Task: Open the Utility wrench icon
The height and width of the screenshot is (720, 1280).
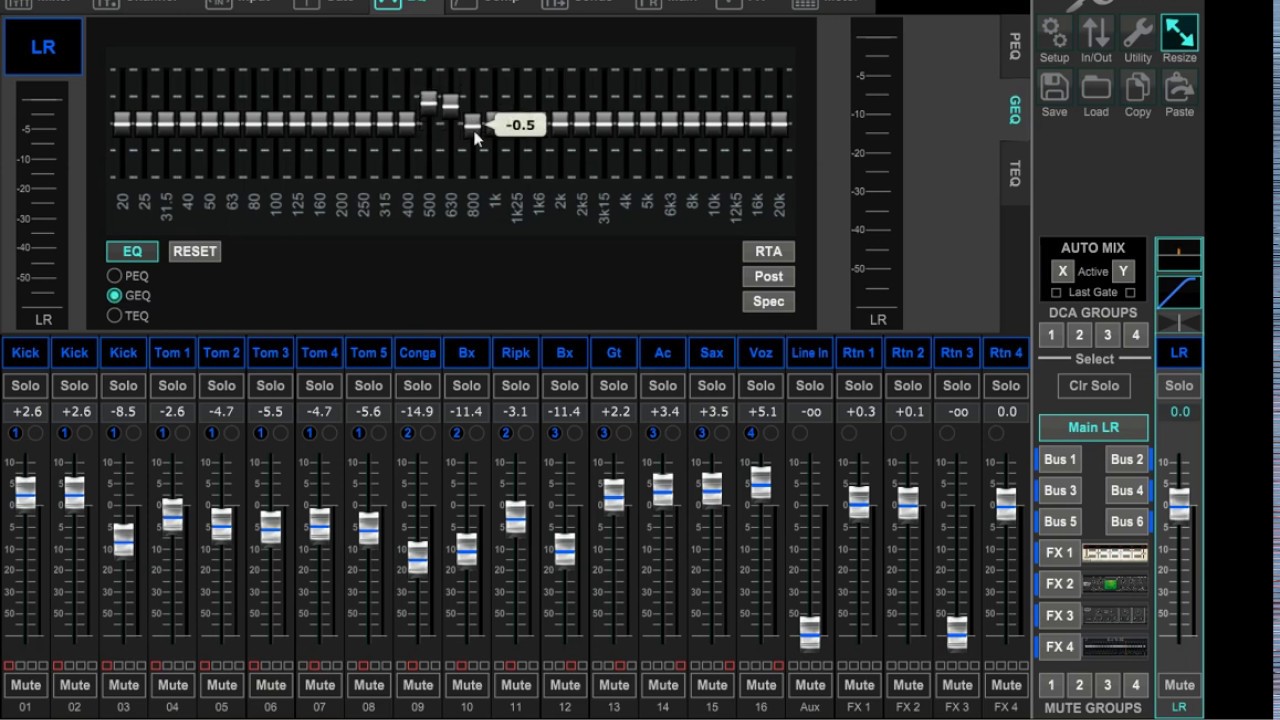Action: pyautogui.click(x=1138, y=34)
